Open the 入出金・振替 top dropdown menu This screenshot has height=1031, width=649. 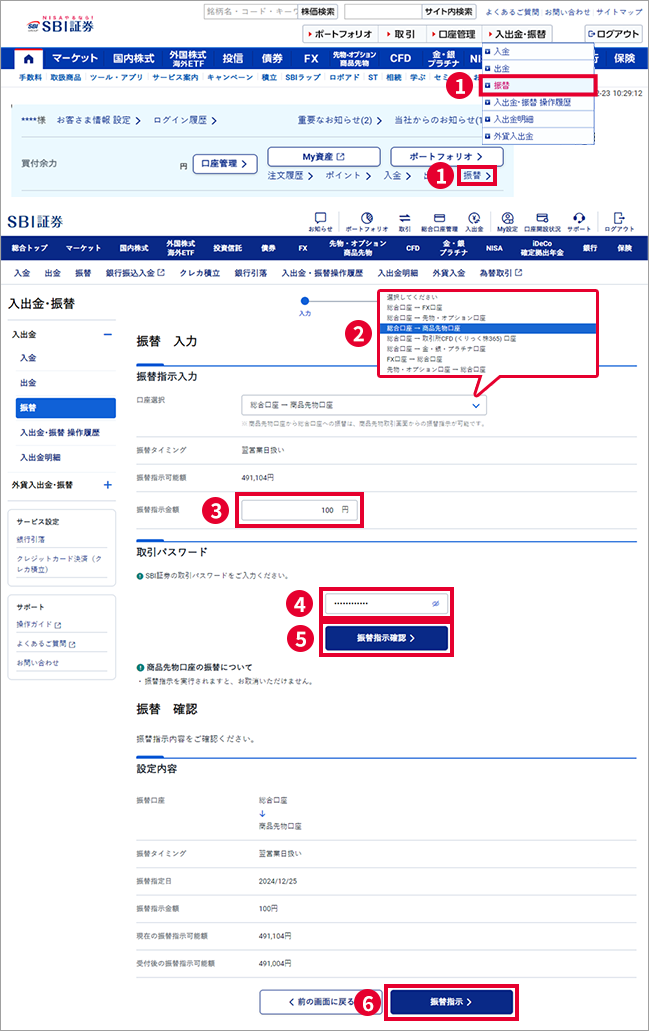click(517, 34)
